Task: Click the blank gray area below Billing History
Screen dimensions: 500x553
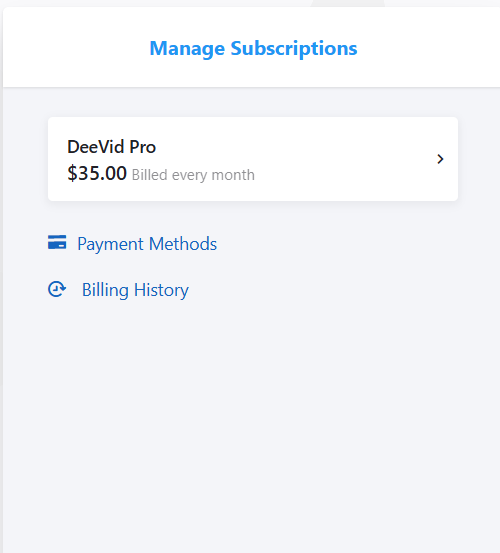Action: pyautogui.click(x=247, y=423)
